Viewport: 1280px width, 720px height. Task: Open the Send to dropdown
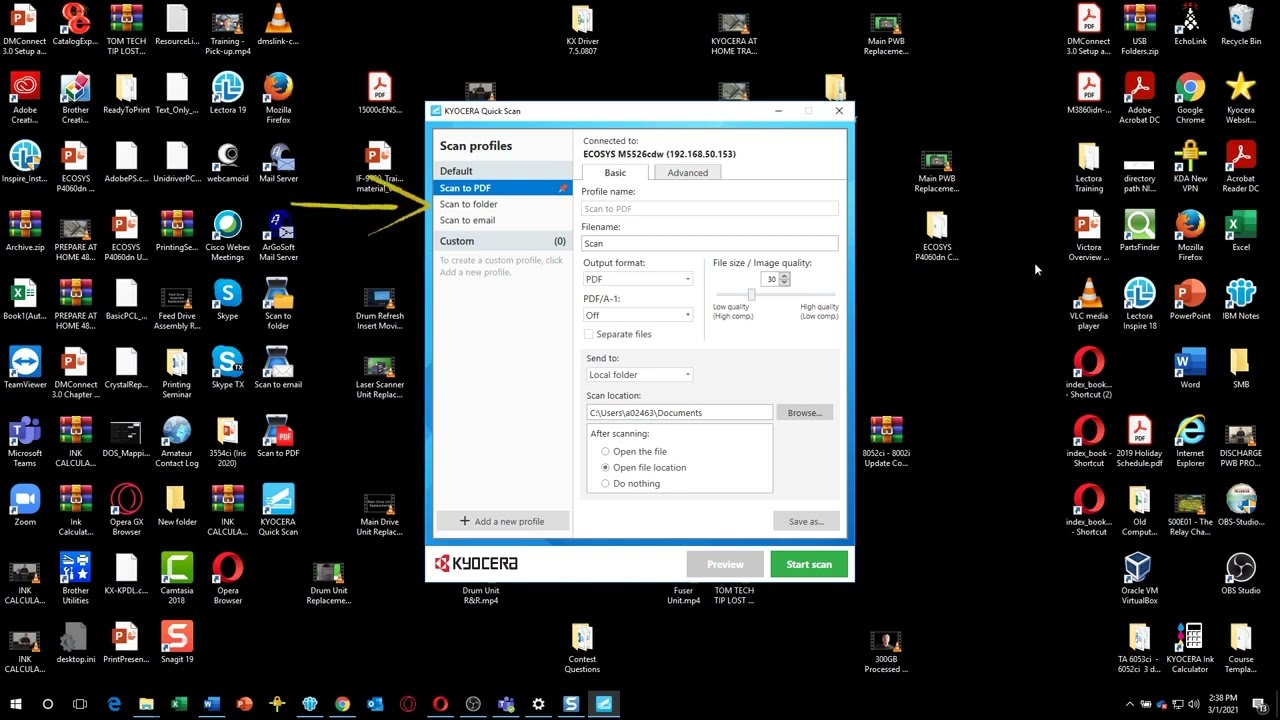point(640,375)
